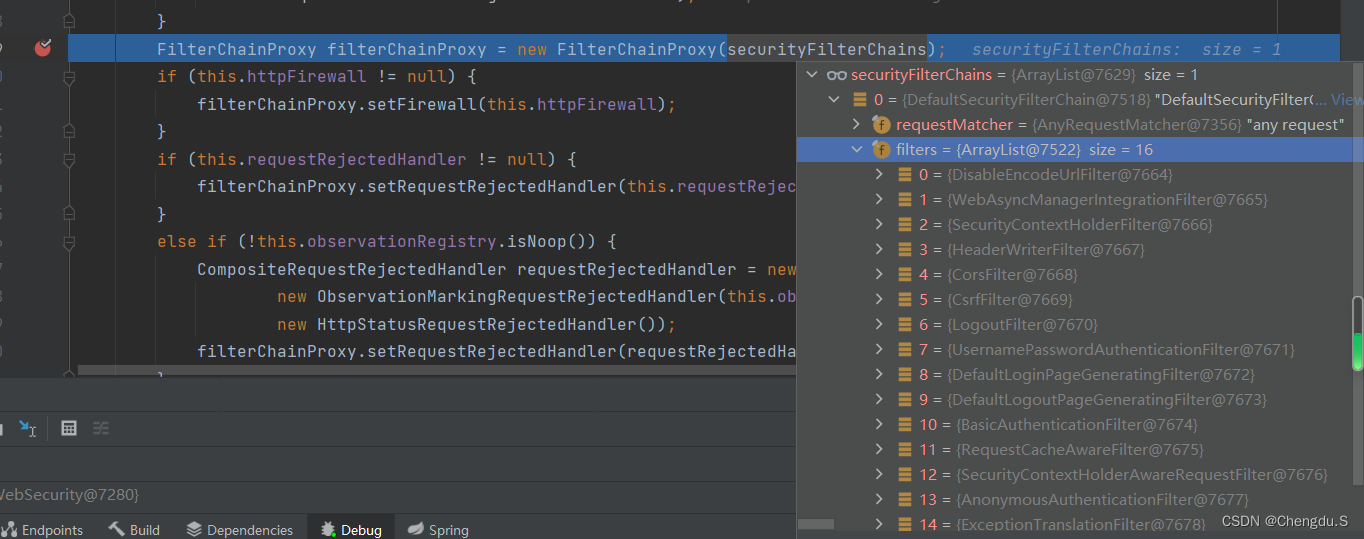This screenshot has height=539, width=1364.
Task: Click the editor's horizontal scrollbar
Action: coord(437,371)
